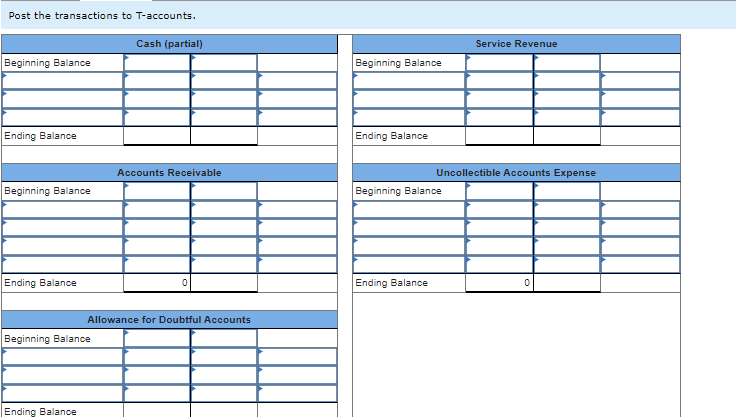Click Service Revenue ending balance credit cell
The image size is (736, 417).
567,136
